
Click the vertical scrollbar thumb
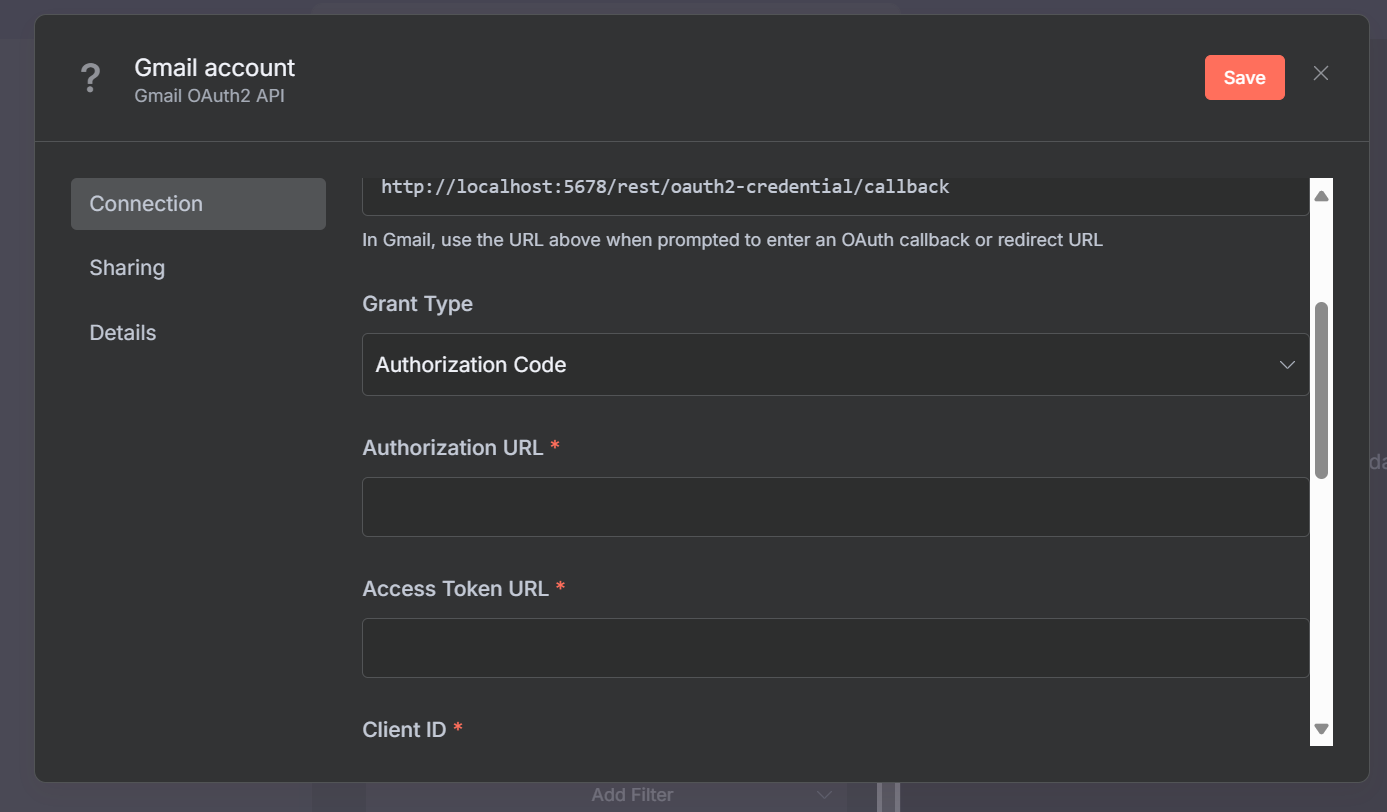tap(1321, 390)
